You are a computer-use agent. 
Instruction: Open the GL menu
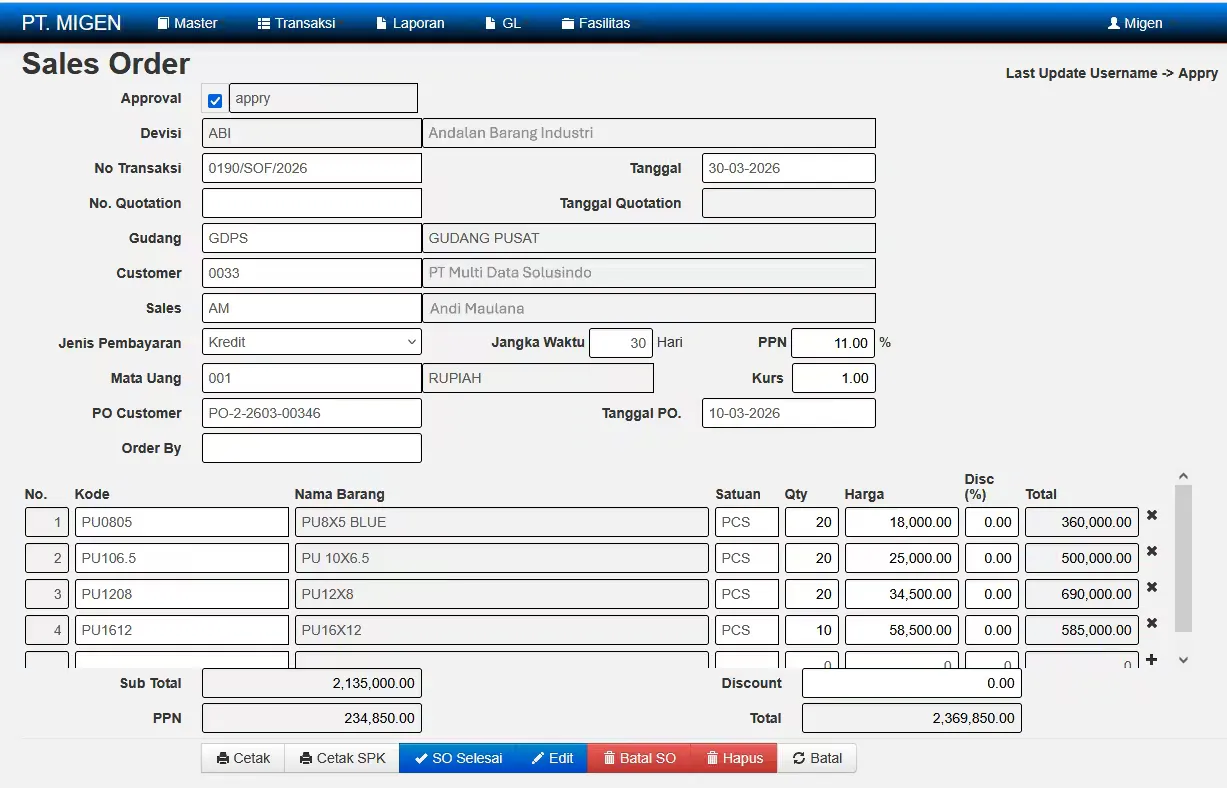(503, 23)
